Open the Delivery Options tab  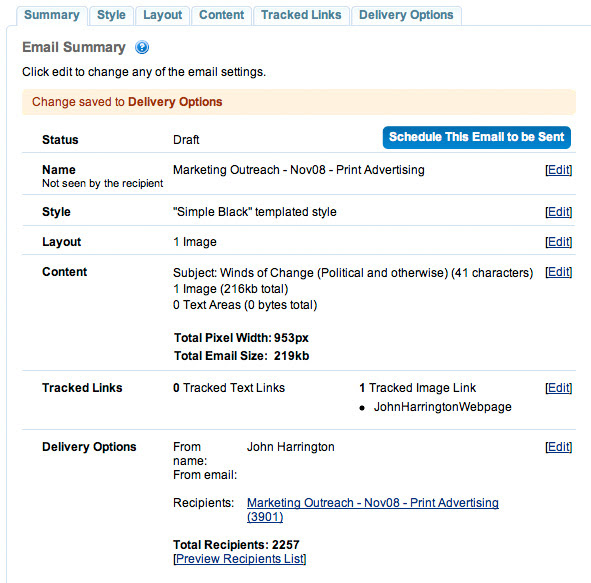coord(406,15)
